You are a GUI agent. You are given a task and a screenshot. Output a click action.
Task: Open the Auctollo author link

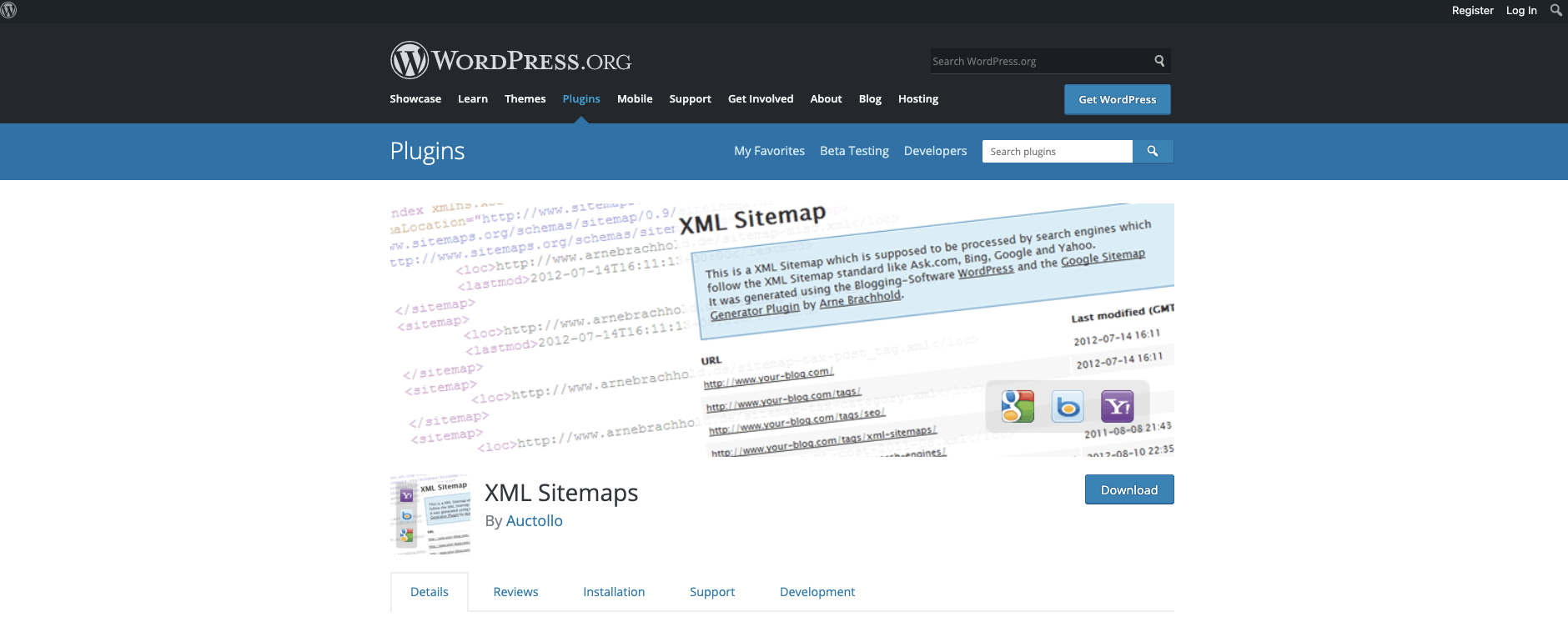[x=534, y=520]
